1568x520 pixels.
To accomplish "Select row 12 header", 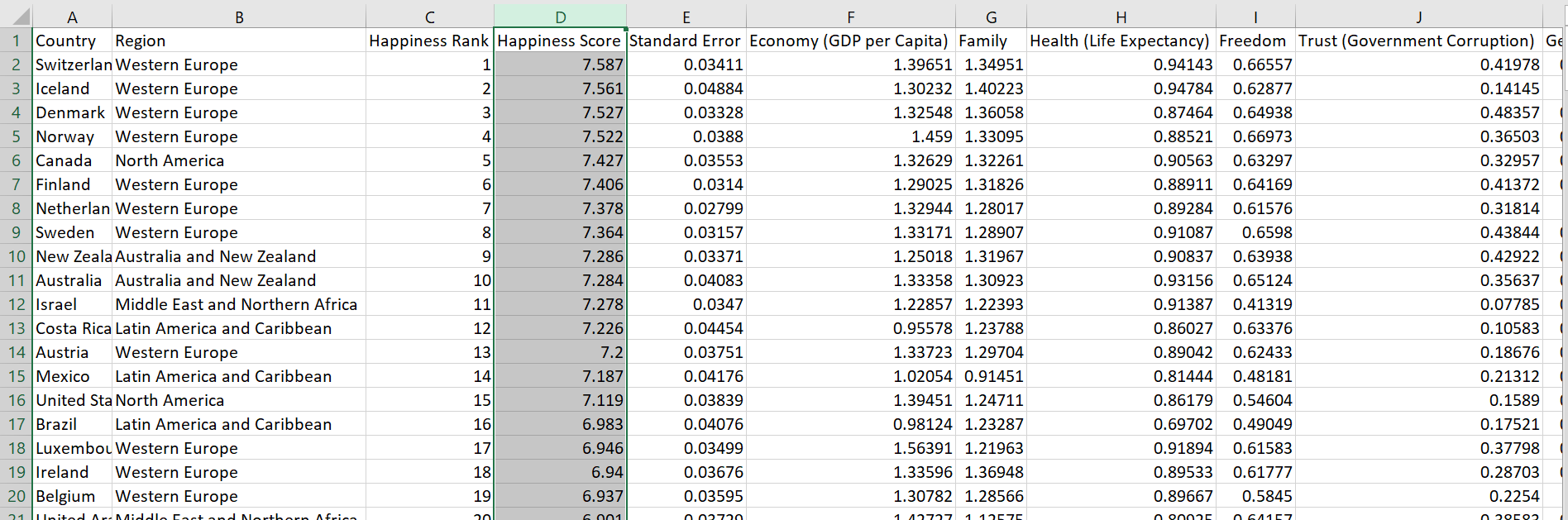I will (x=16, y=304).
